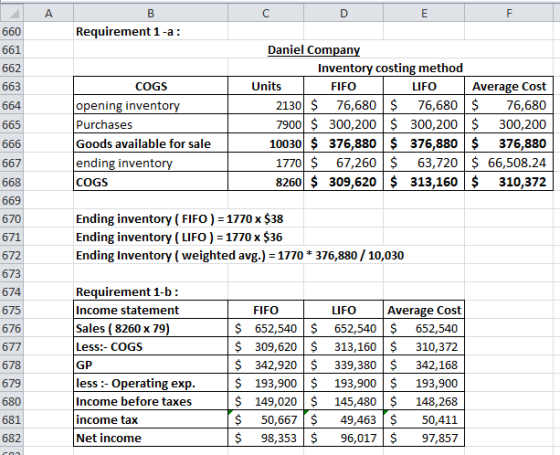Click 'less :- Operating exp.' label cell

coord(151,383)
